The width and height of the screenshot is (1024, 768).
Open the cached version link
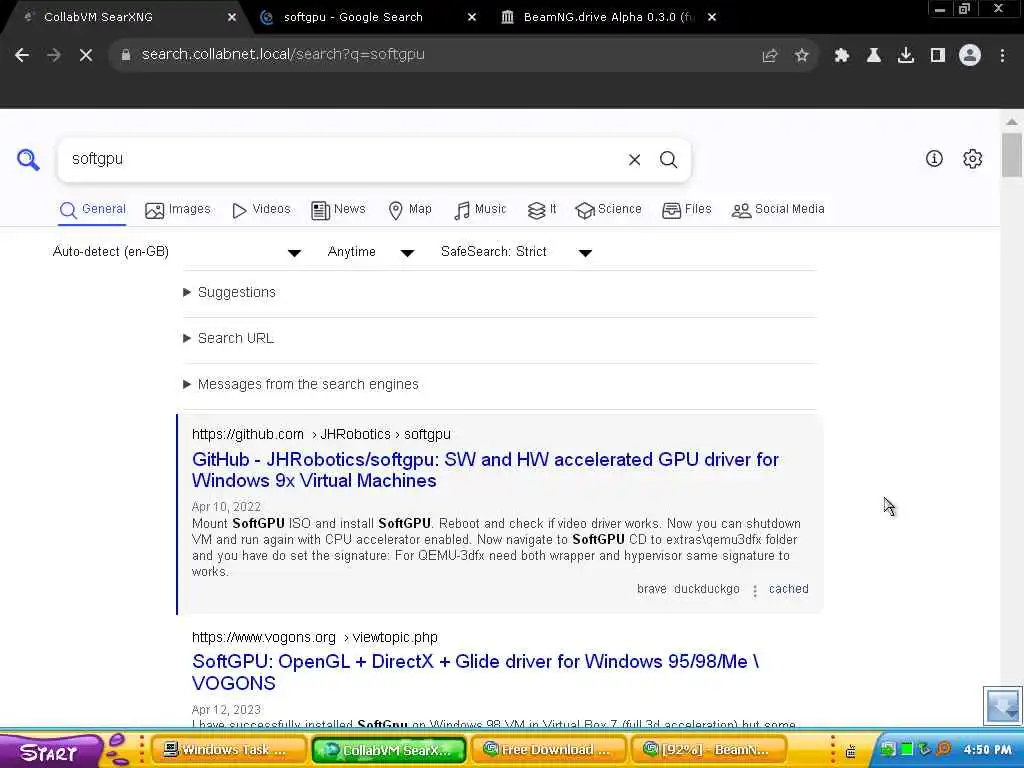[788, 589]
